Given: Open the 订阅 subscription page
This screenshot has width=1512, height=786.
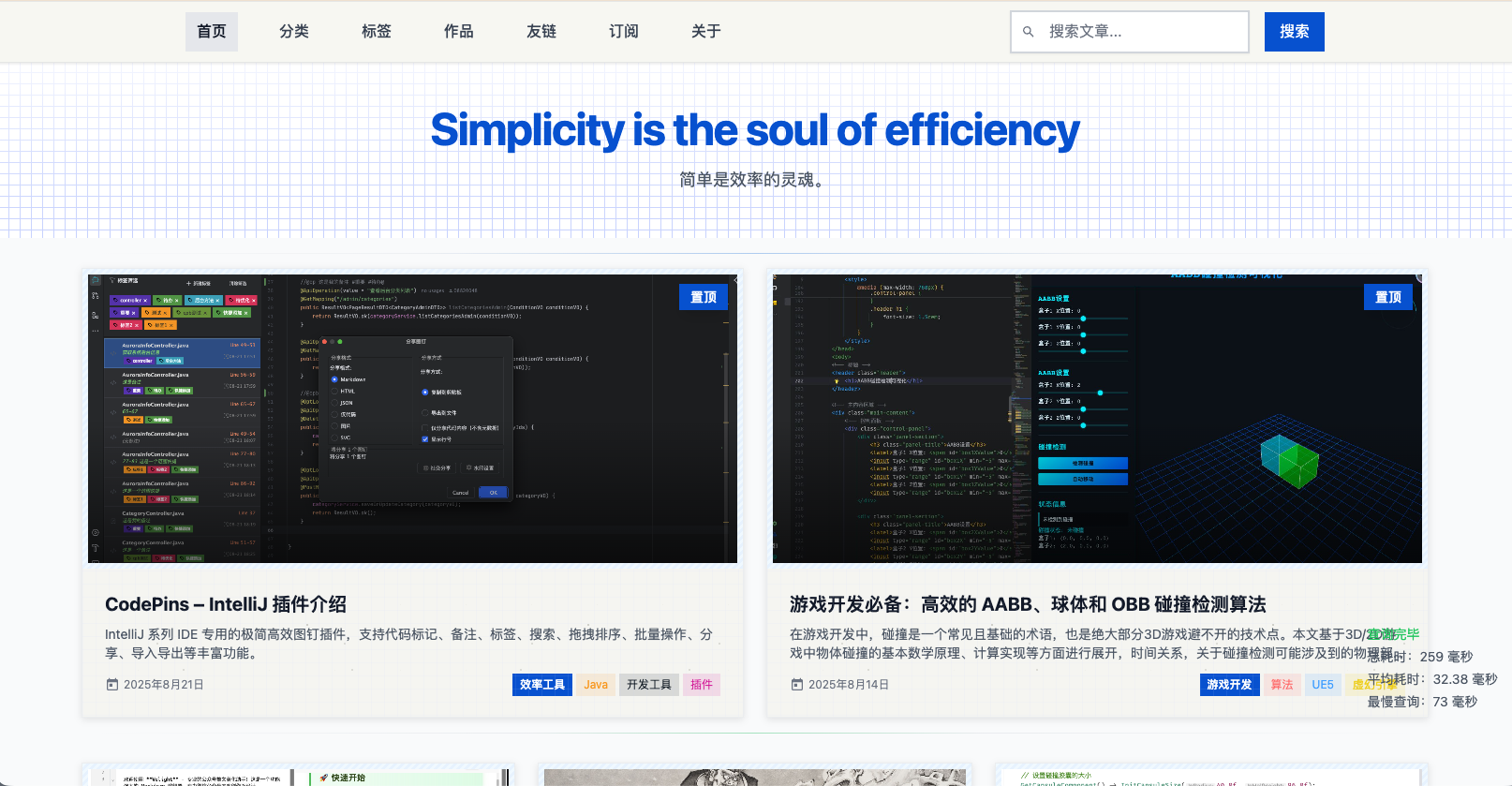Looking at the screenshot, I should pos(624,32).
